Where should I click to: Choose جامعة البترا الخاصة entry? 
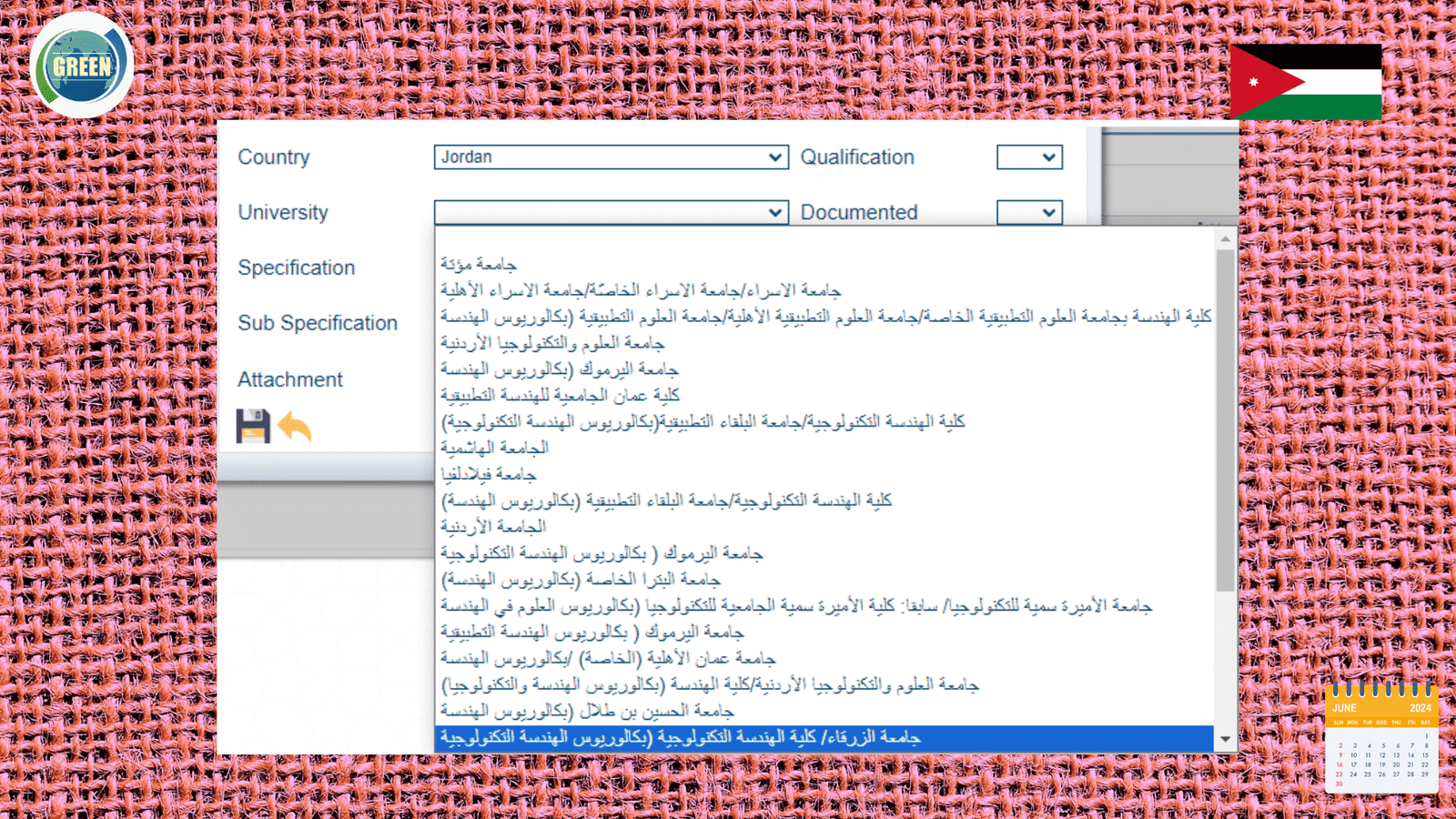[x=581, y=580]
